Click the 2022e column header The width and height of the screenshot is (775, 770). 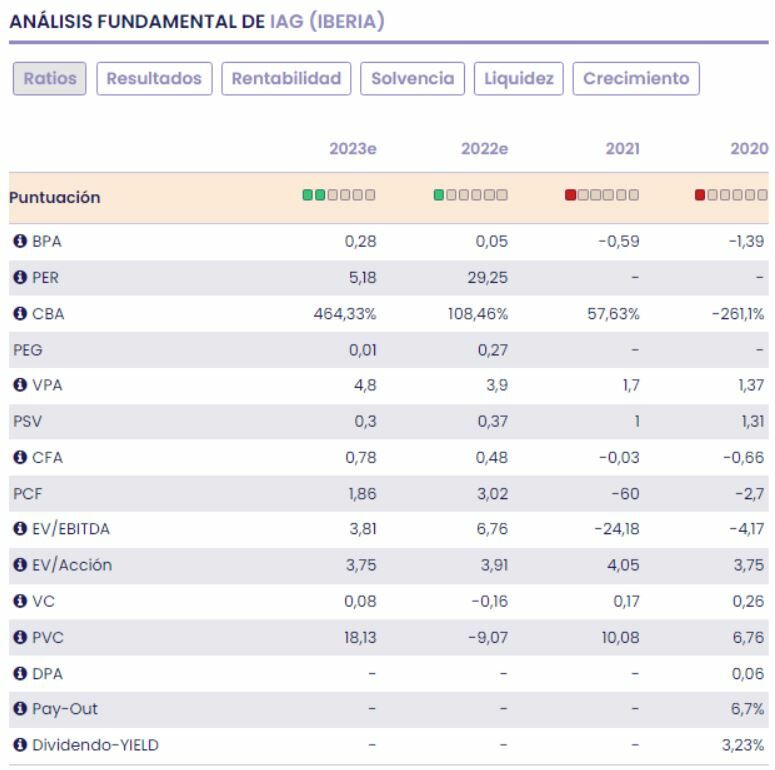point(484,149)
